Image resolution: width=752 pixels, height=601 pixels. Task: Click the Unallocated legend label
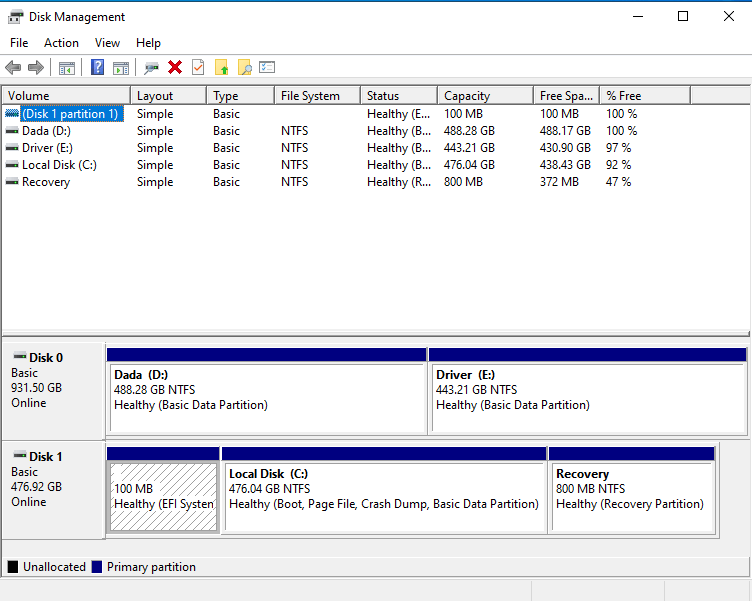tap(54, 567)
